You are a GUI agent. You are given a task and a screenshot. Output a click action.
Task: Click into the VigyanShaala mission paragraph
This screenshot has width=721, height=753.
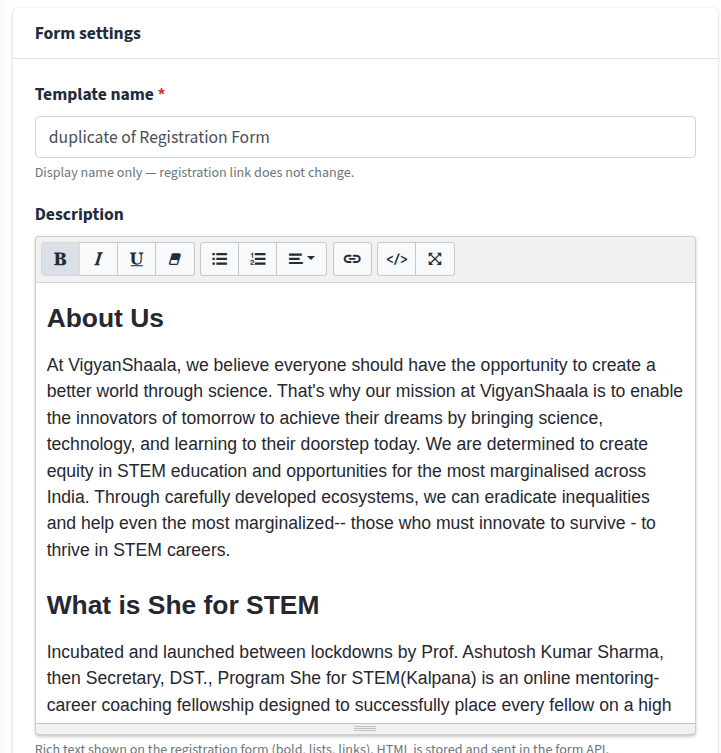(x=365, y=457)
